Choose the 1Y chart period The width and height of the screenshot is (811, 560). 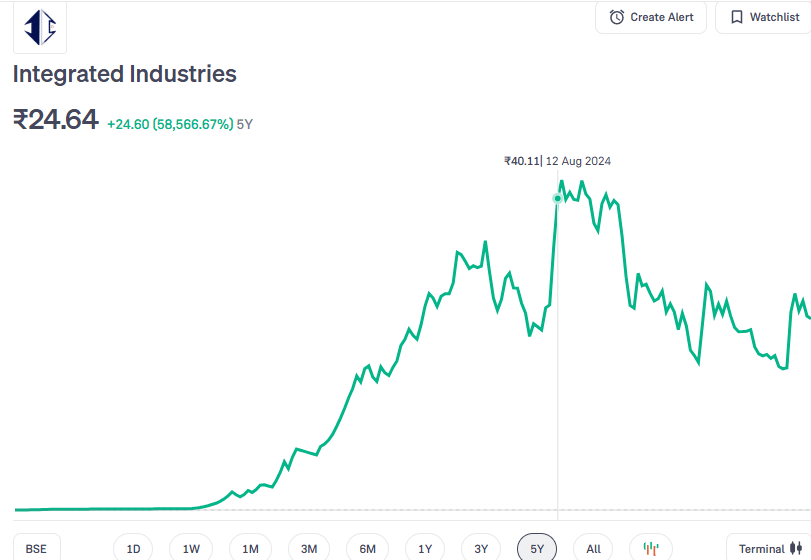point(425,548)
